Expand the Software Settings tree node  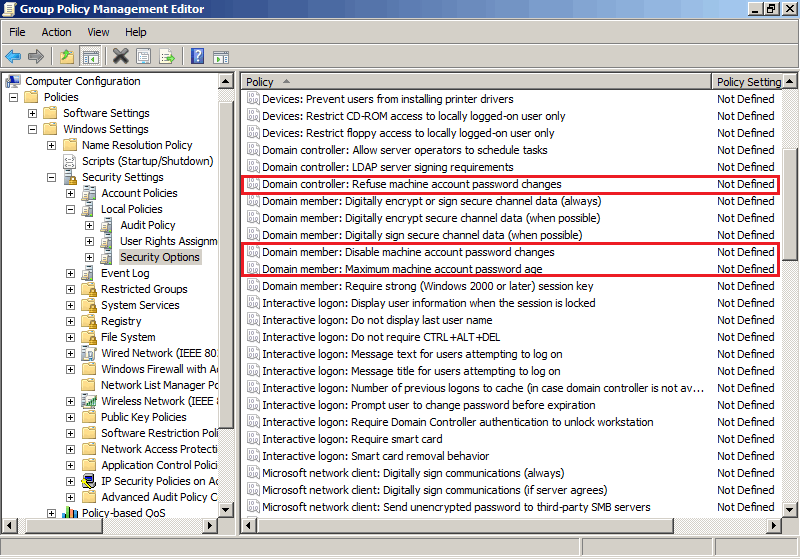(33, 113)
